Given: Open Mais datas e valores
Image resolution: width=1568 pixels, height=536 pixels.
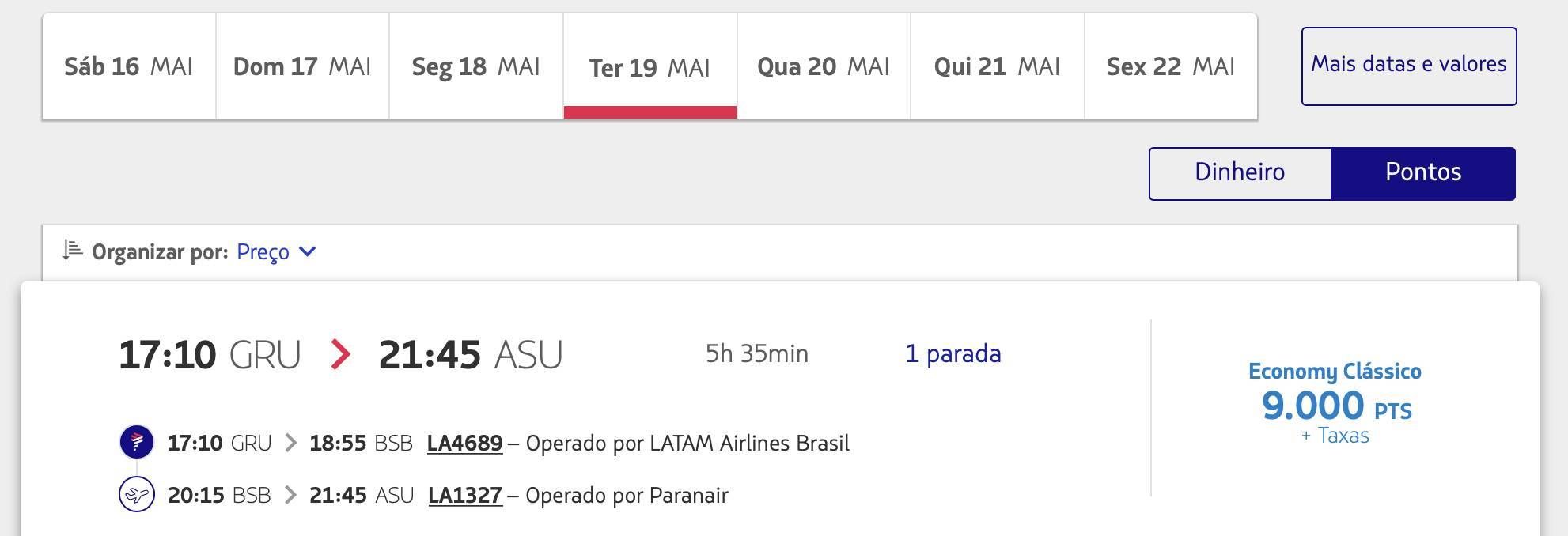Looking at the screenshot, I should coord(1409,66).
